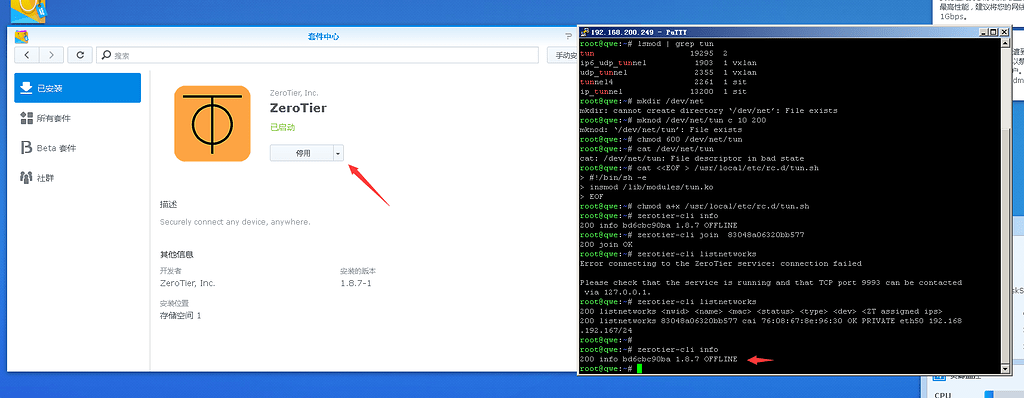Screen dimensions: 1024x398
Task: Click the search magnifier icon
Action: click(x=106, y=56)
